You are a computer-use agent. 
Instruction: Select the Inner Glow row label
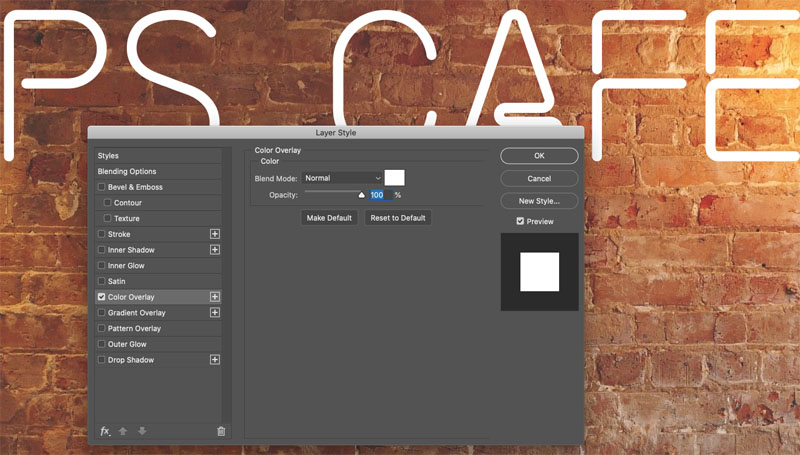126,266
